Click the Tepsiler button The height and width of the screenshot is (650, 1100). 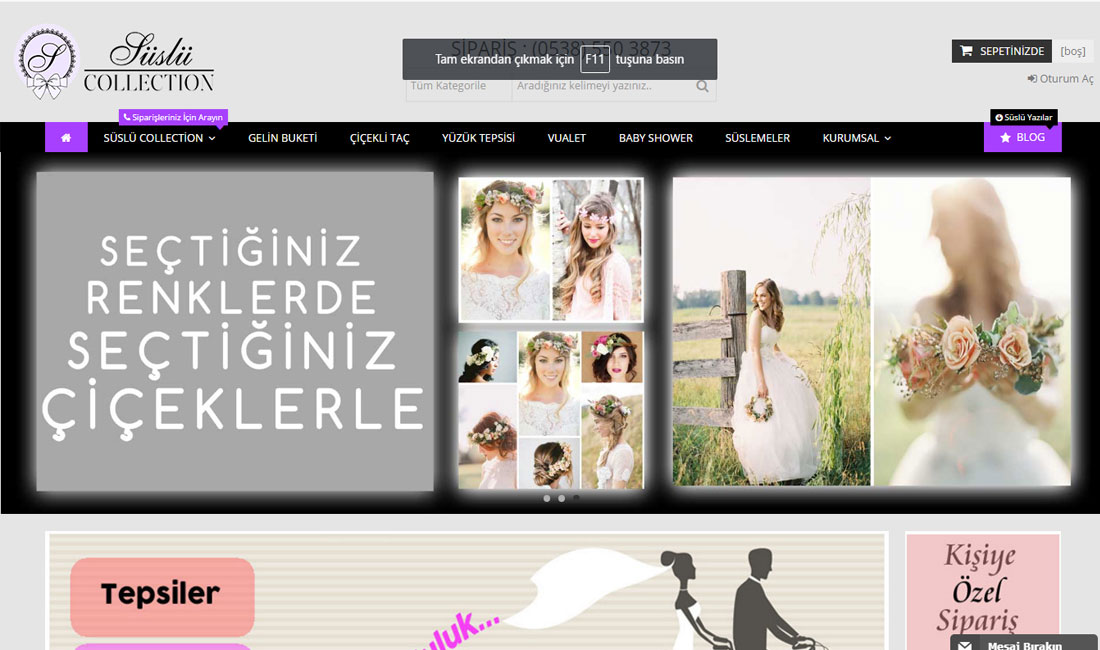[x=162, y=596]
